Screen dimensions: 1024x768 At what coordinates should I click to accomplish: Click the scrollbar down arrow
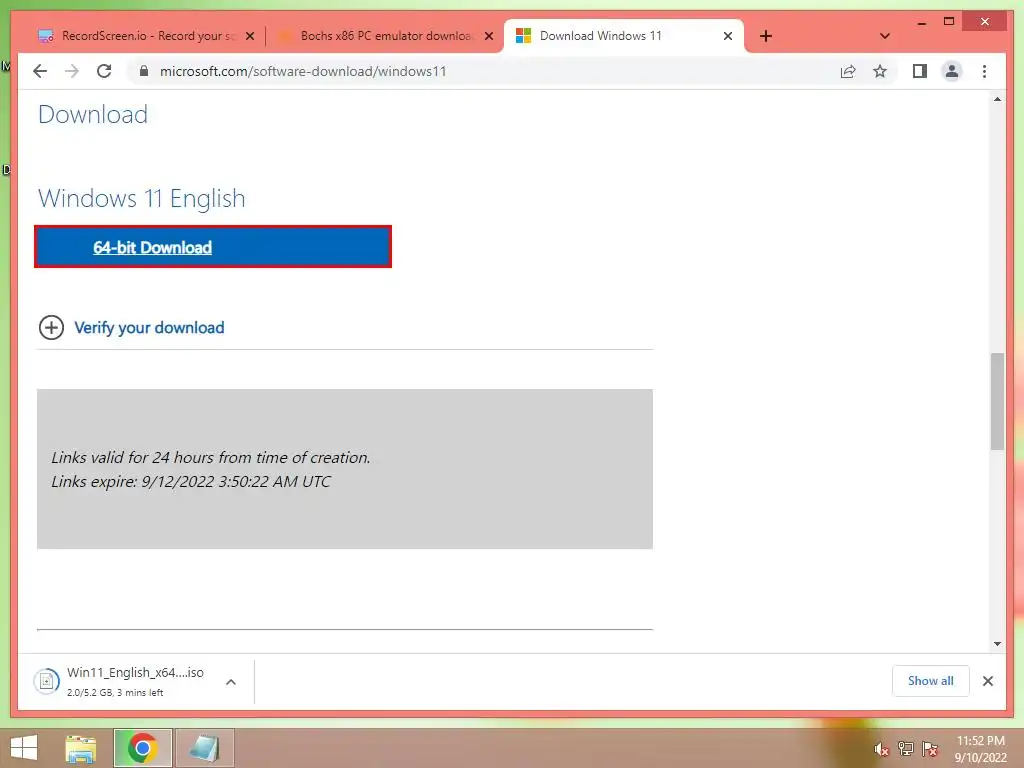point(997,644)
